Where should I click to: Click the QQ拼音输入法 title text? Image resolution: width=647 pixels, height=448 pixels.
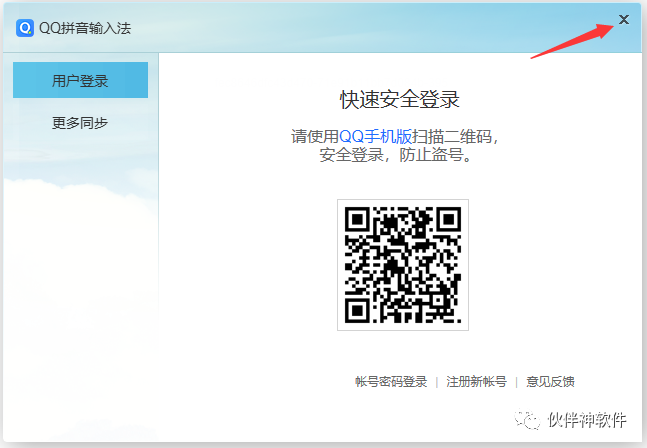pyautogui.click(x=85, y=28)
